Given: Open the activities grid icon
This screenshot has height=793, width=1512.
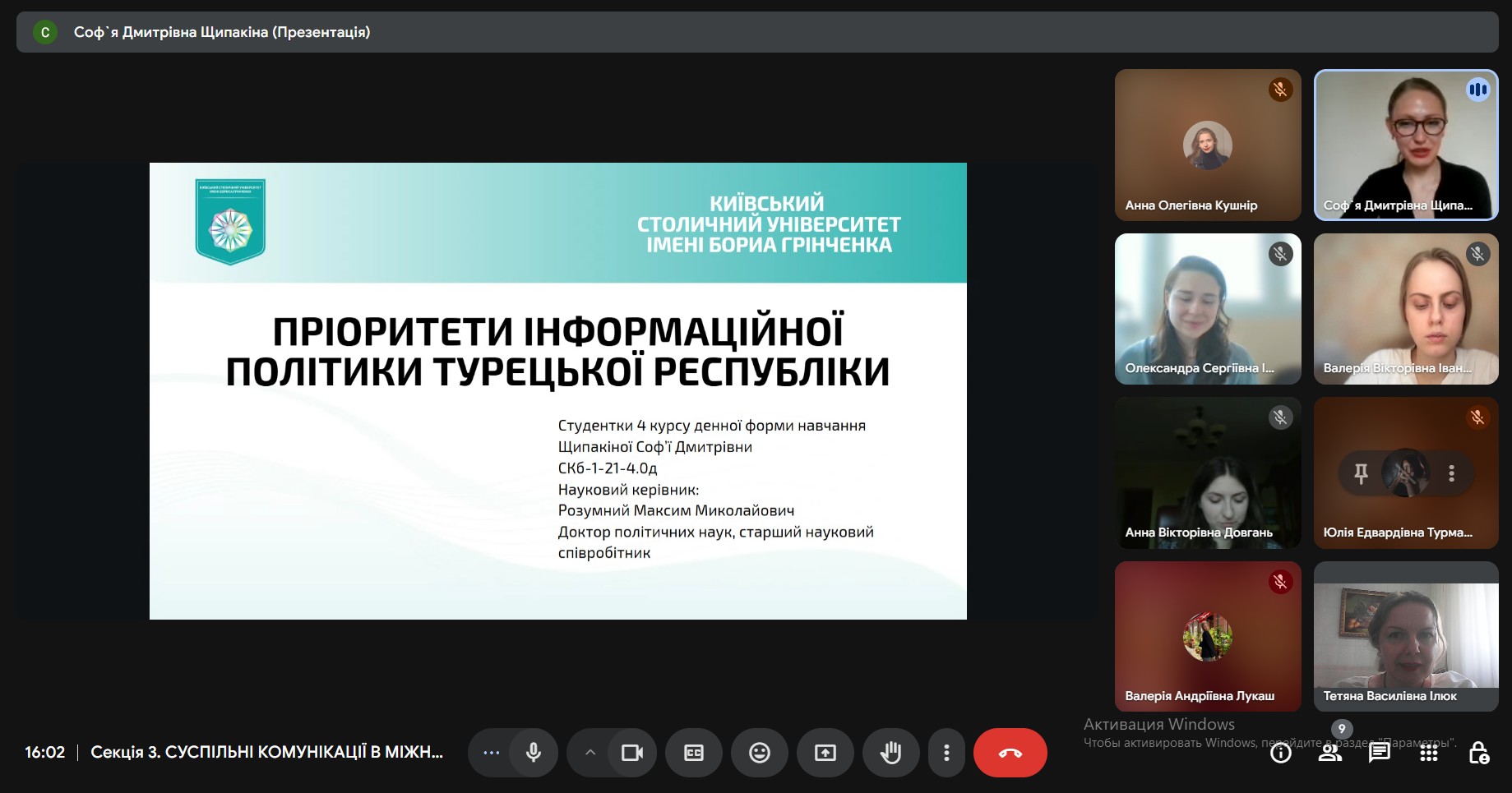Looking at the screenshot, I should [1429, 753].
